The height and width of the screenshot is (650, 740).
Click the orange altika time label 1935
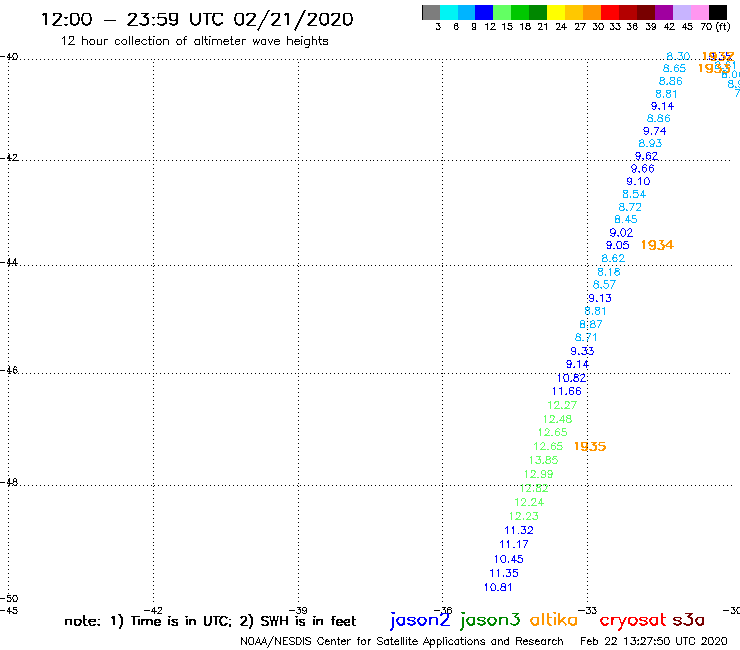pos(590,446)
